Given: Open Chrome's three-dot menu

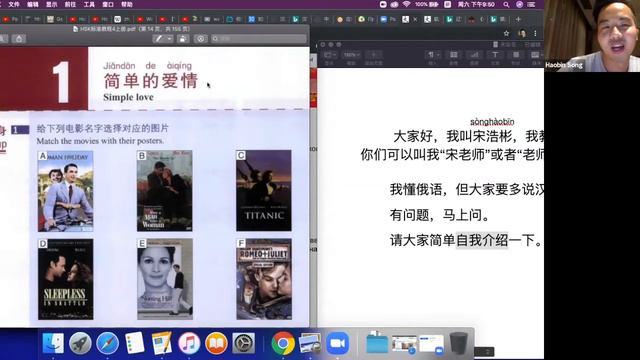Looking at the screenshot, I should [535, 33].
